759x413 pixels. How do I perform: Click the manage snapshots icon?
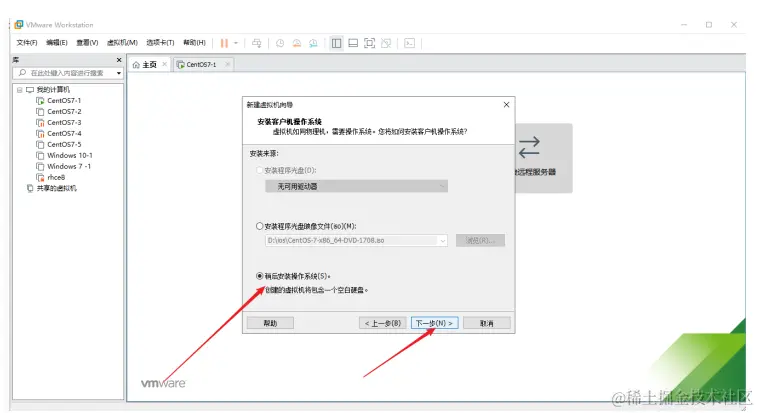(313, 43)
